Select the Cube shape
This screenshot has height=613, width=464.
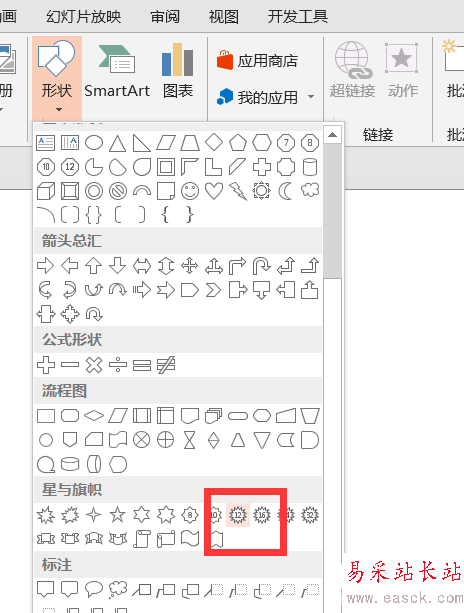tap(46, 191)
